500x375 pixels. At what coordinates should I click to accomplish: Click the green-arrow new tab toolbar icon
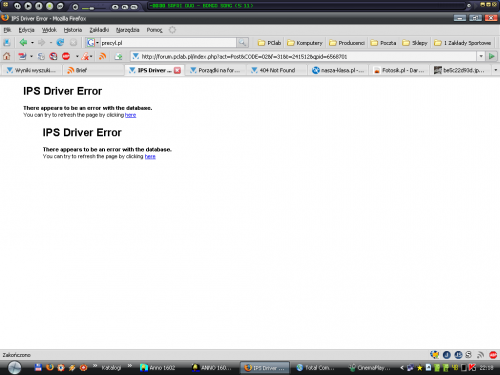point(118,56)
